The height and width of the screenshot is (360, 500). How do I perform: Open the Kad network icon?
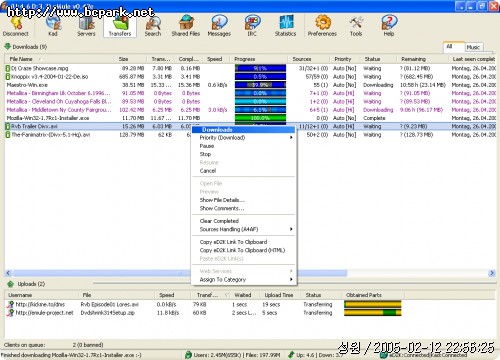pyautogui.click(x=53, y=26)
